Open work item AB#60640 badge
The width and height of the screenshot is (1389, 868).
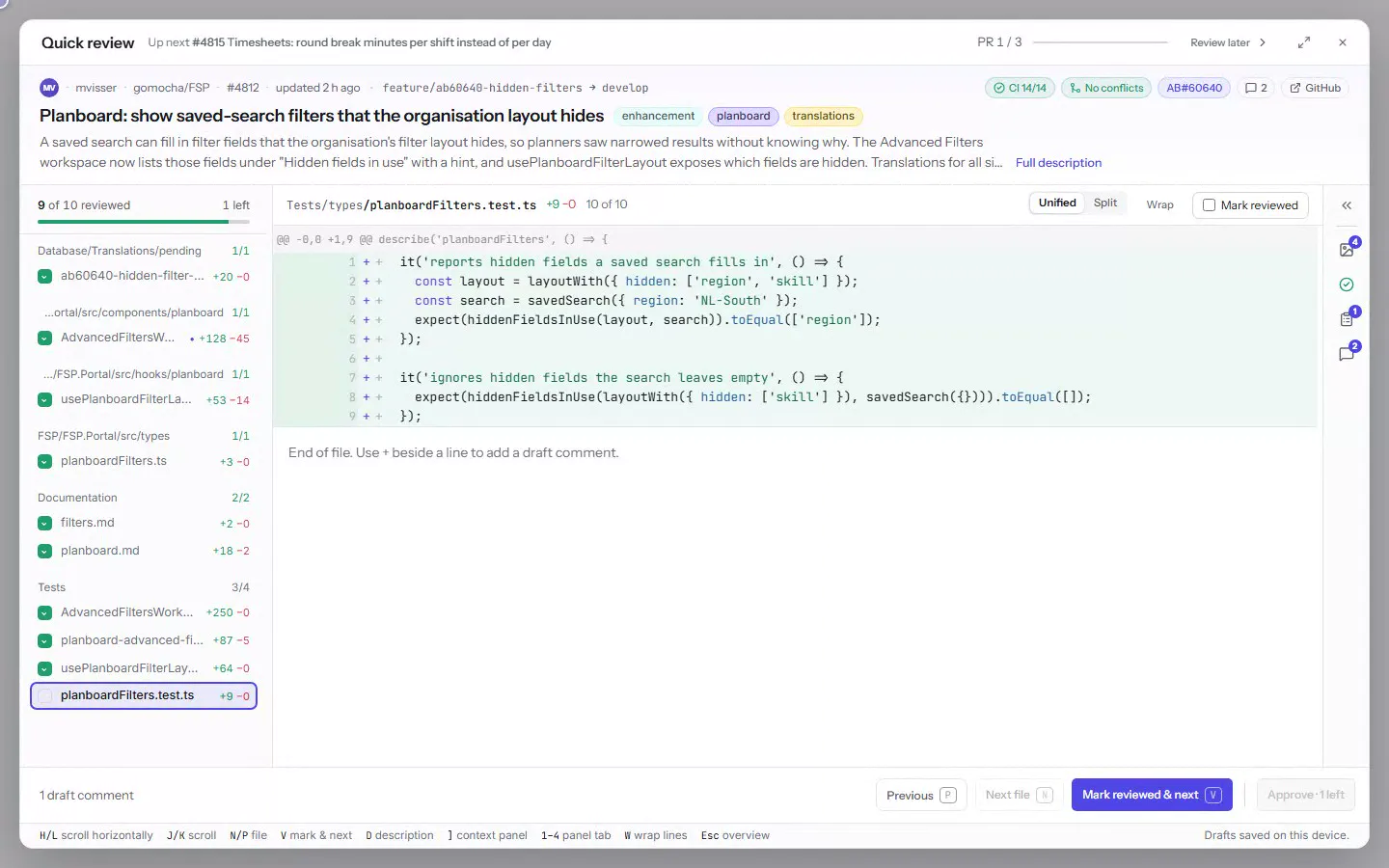(x=1194, y=88)
